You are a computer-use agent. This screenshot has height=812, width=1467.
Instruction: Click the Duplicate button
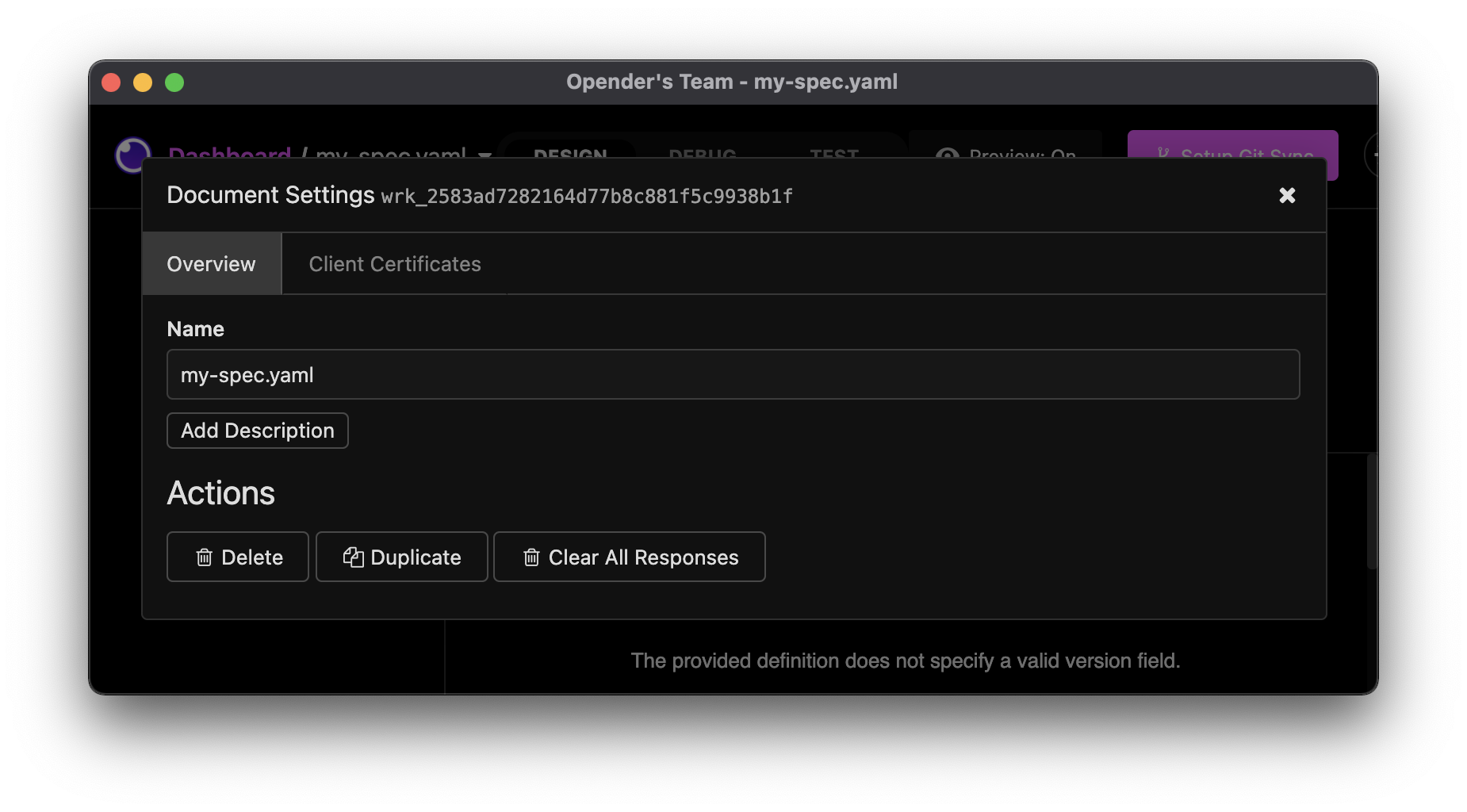tap(402, 557)
